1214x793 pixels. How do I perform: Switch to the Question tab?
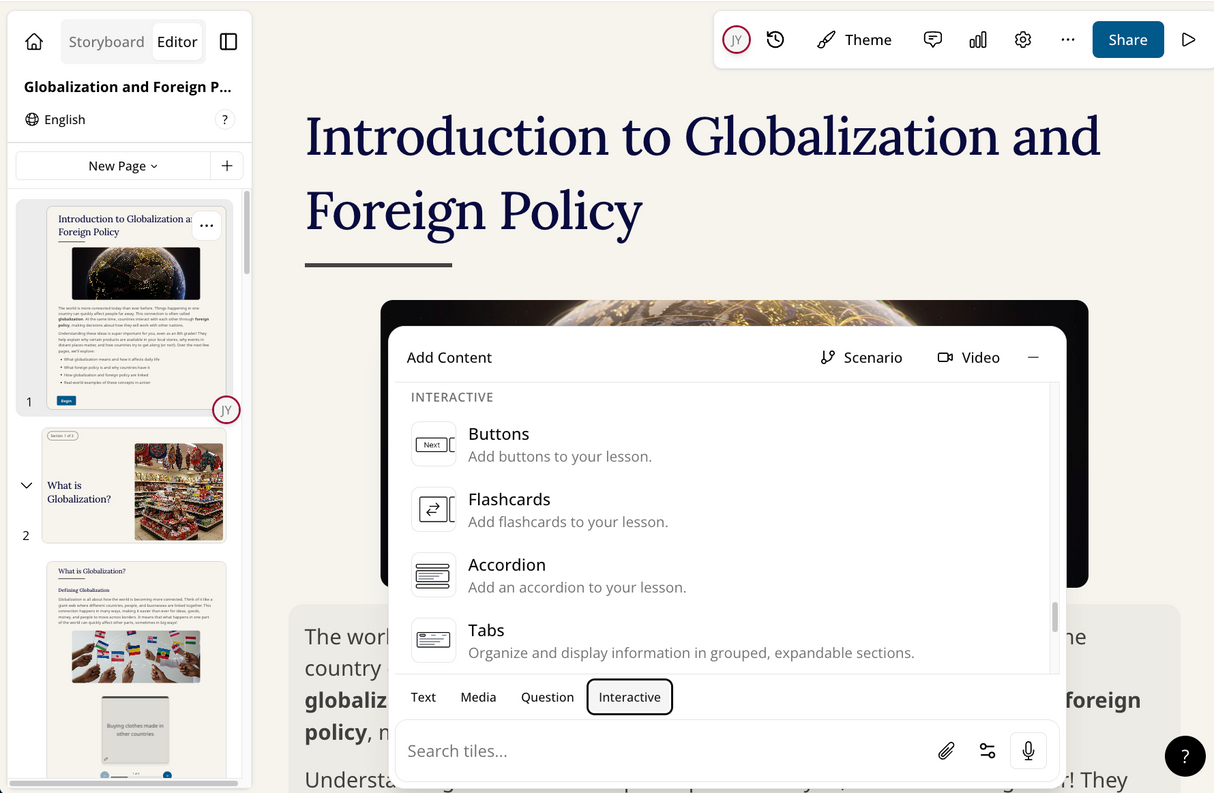click(547, 697)
